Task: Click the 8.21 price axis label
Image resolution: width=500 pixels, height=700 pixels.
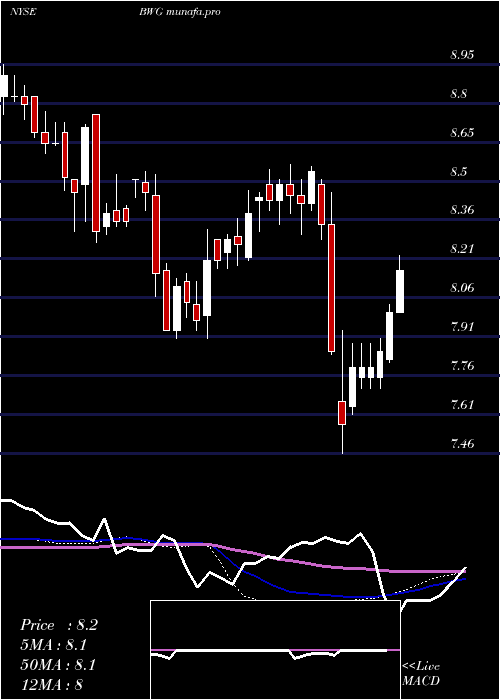Action: pyautogui.click(x=462, y=248)
